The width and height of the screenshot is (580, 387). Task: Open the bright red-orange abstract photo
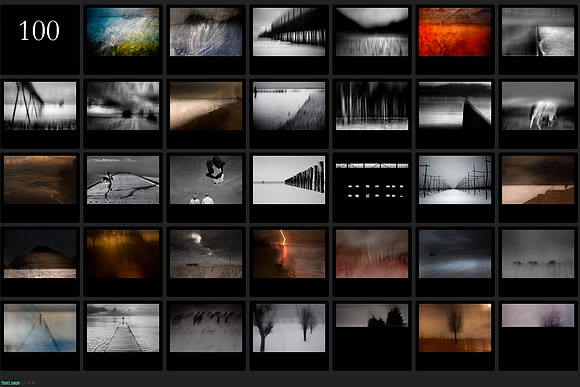point(455,32)
